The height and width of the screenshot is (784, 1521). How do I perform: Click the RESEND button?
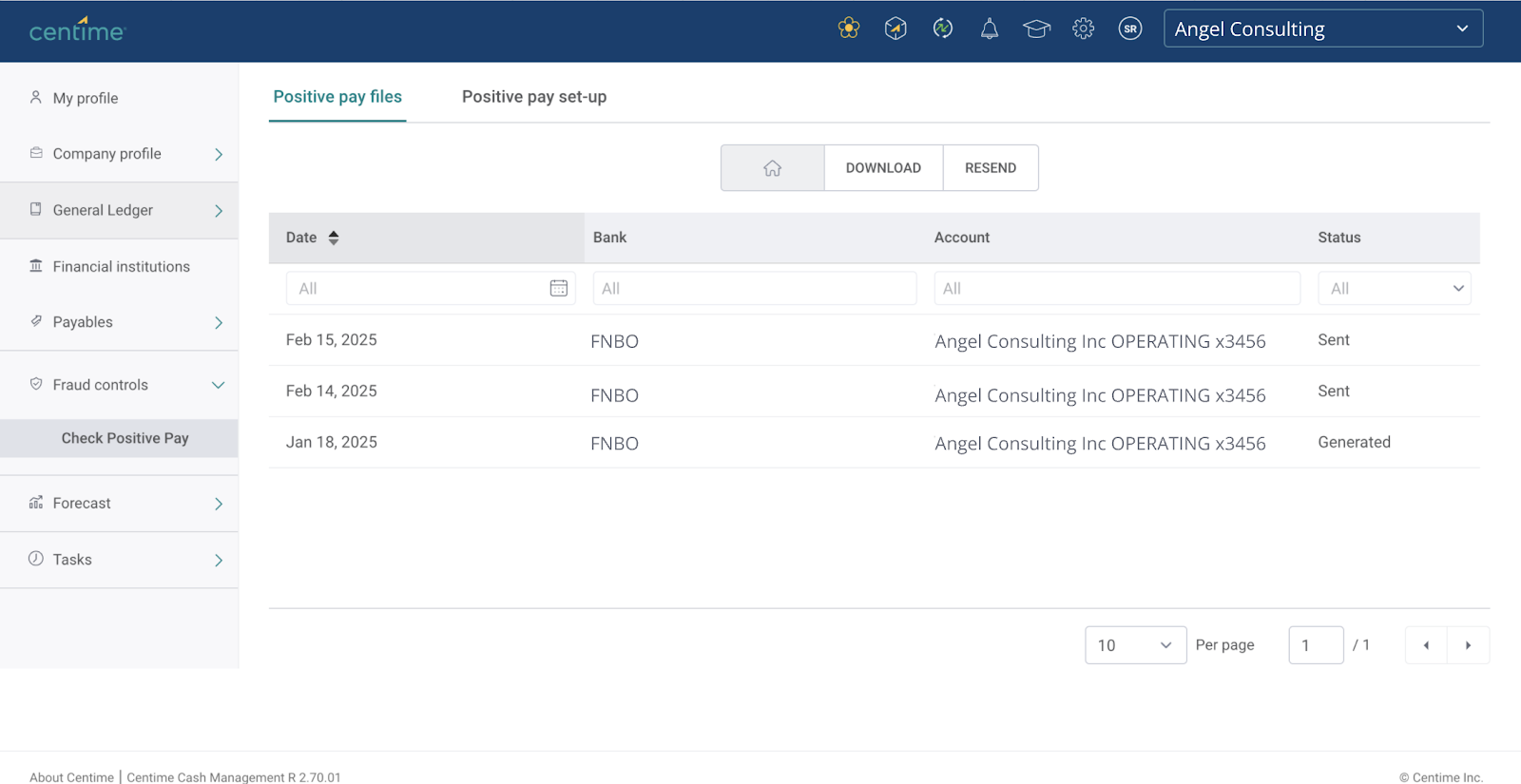pos(991,168)
